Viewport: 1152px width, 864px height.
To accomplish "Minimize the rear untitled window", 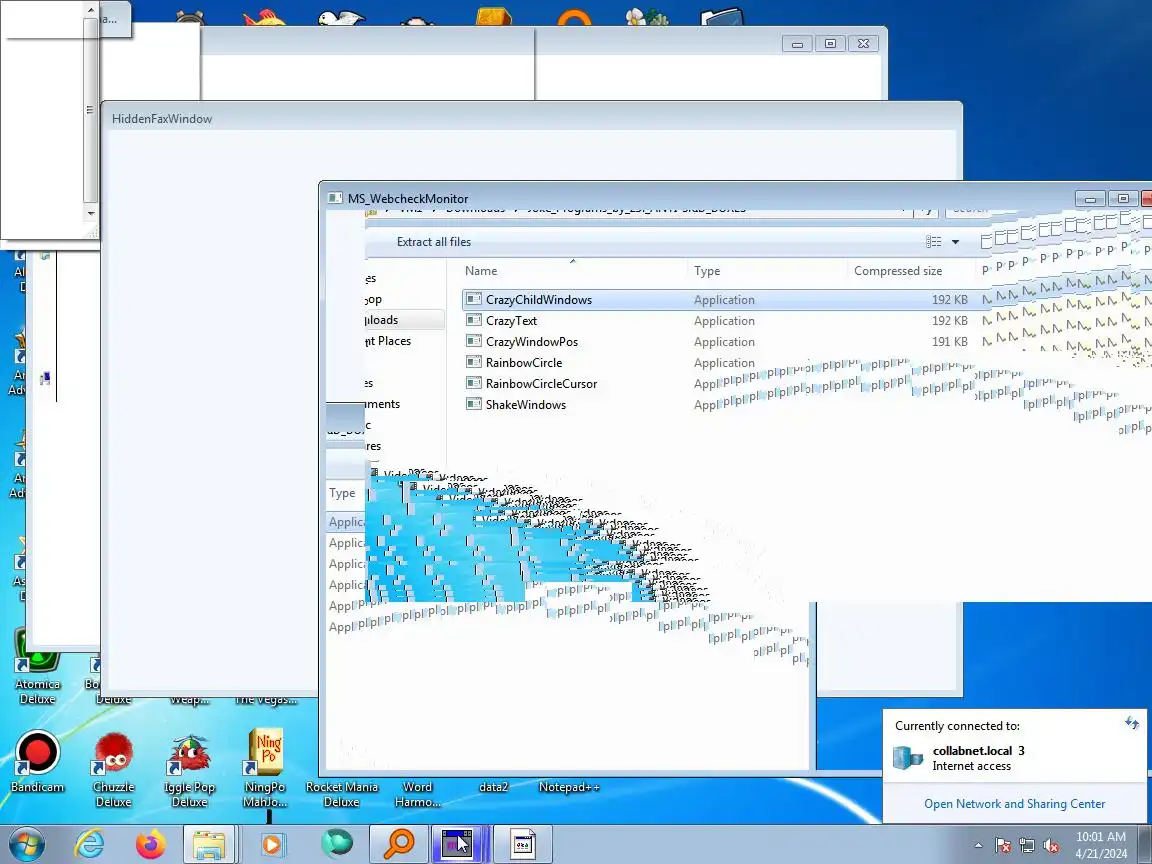I will pyautogui.click(x=797, y=44).
